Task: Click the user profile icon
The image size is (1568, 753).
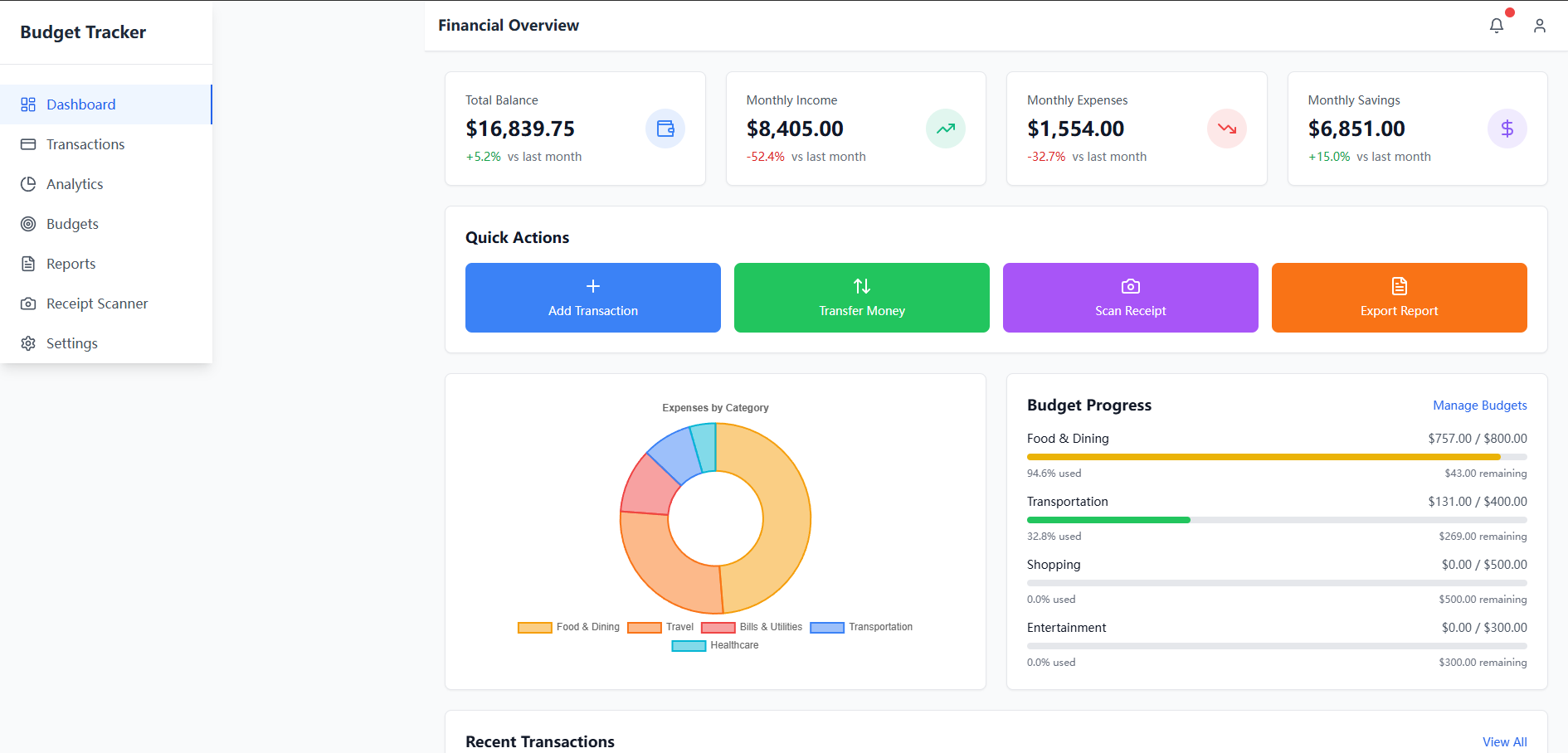Action: pos(1540,26)
